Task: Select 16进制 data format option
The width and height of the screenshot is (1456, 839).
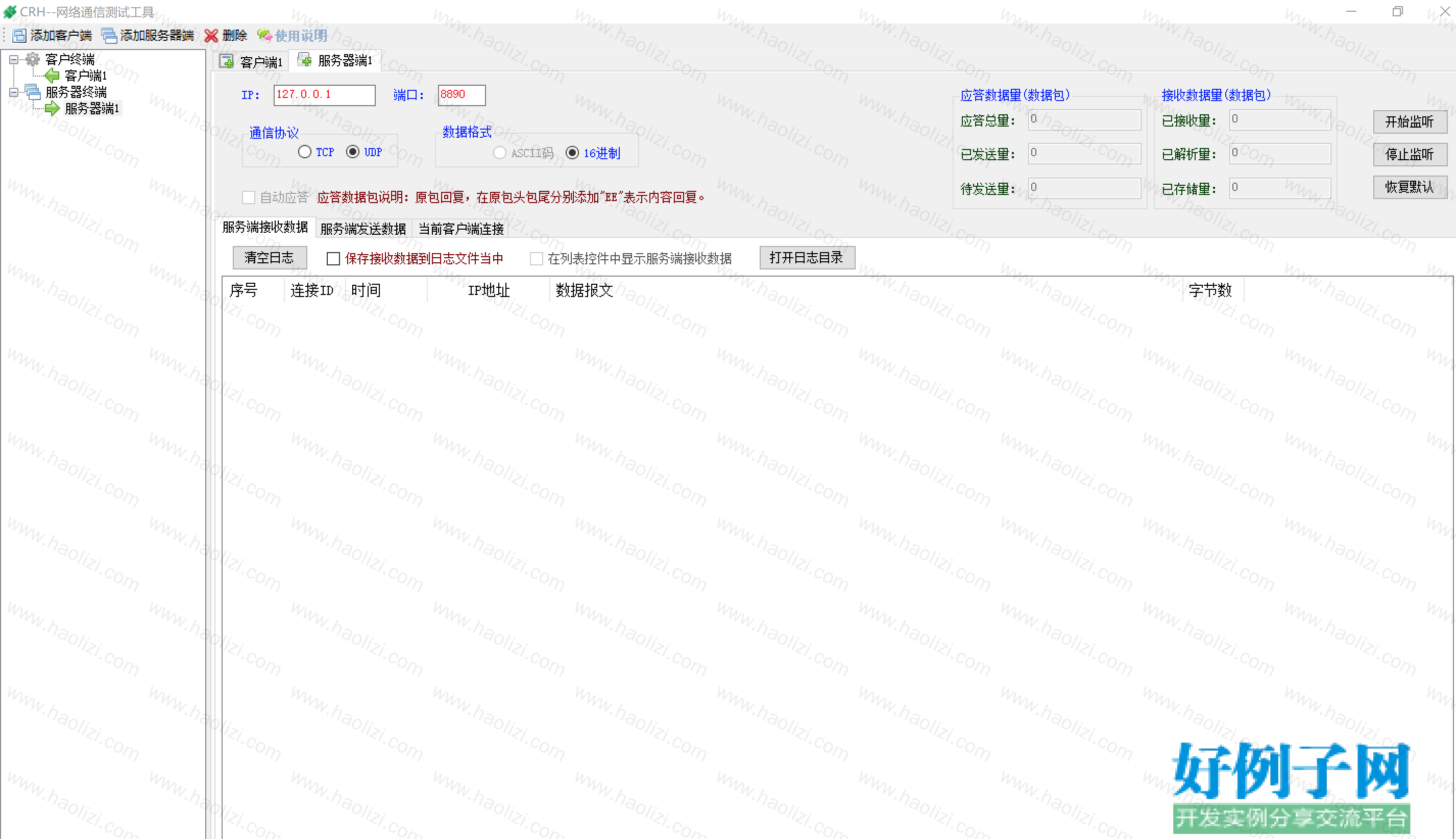Action: tap(572, 153)
